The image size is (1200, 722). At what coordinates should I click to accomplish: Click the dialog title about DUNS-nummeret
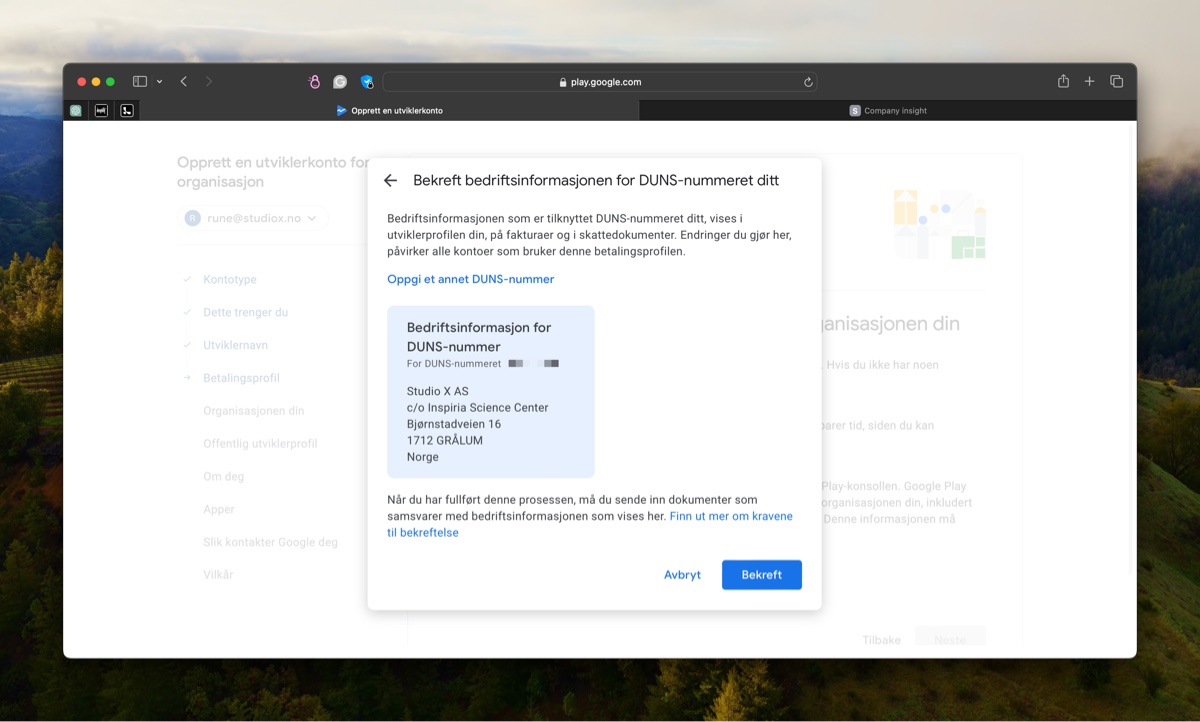point(596,181)
